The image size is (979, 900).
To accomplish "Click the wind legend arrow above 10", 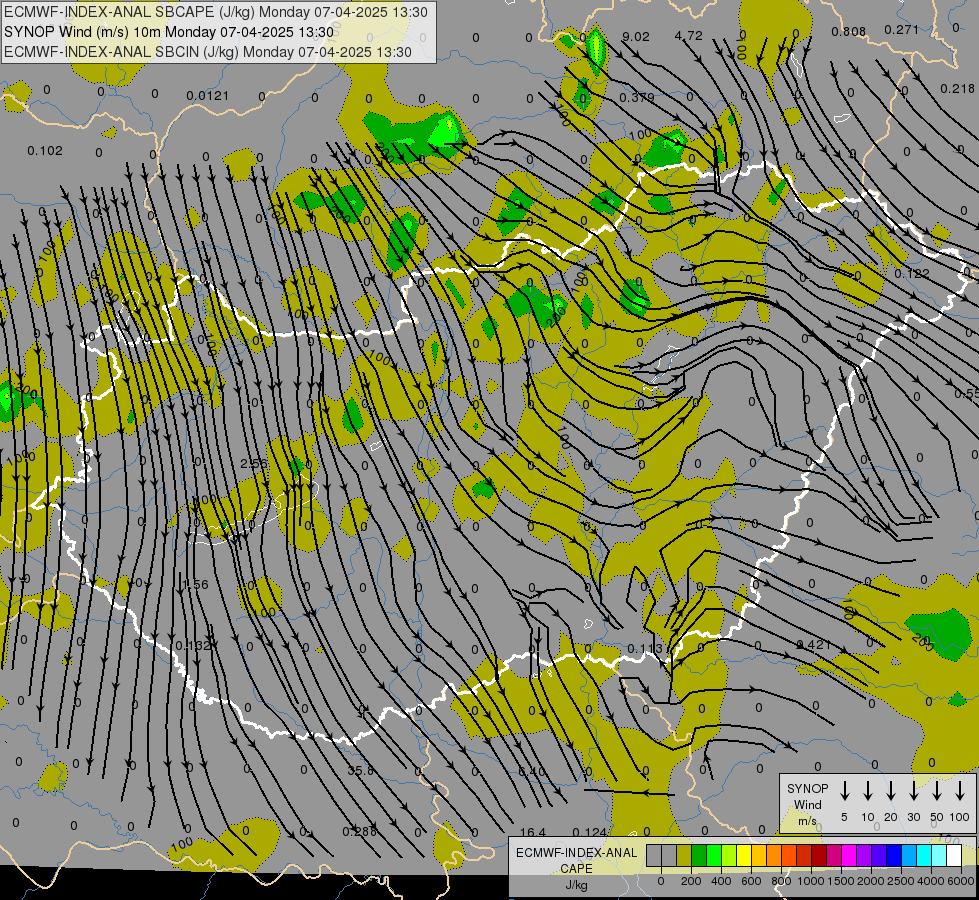I will tap(868, 791).
